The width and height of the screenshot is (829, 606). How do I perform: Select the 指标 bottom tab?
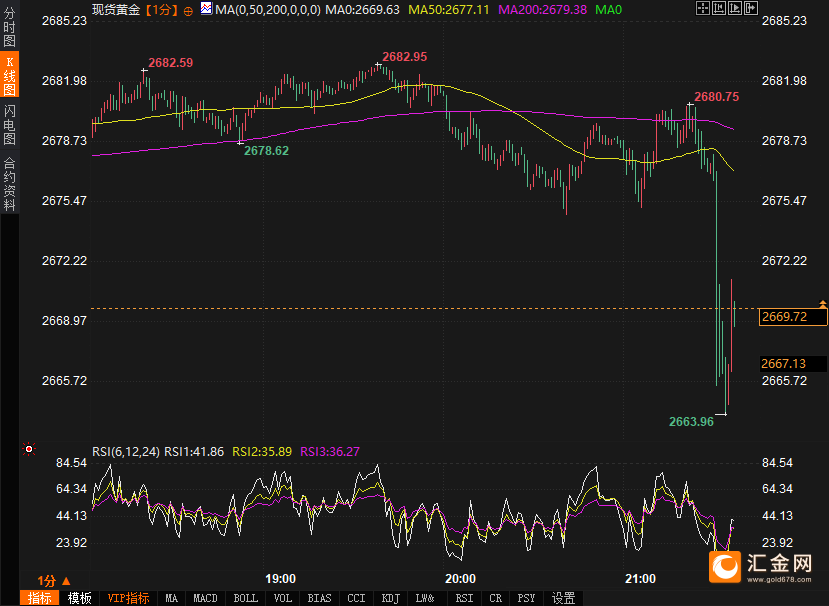[x=40, y=598]
